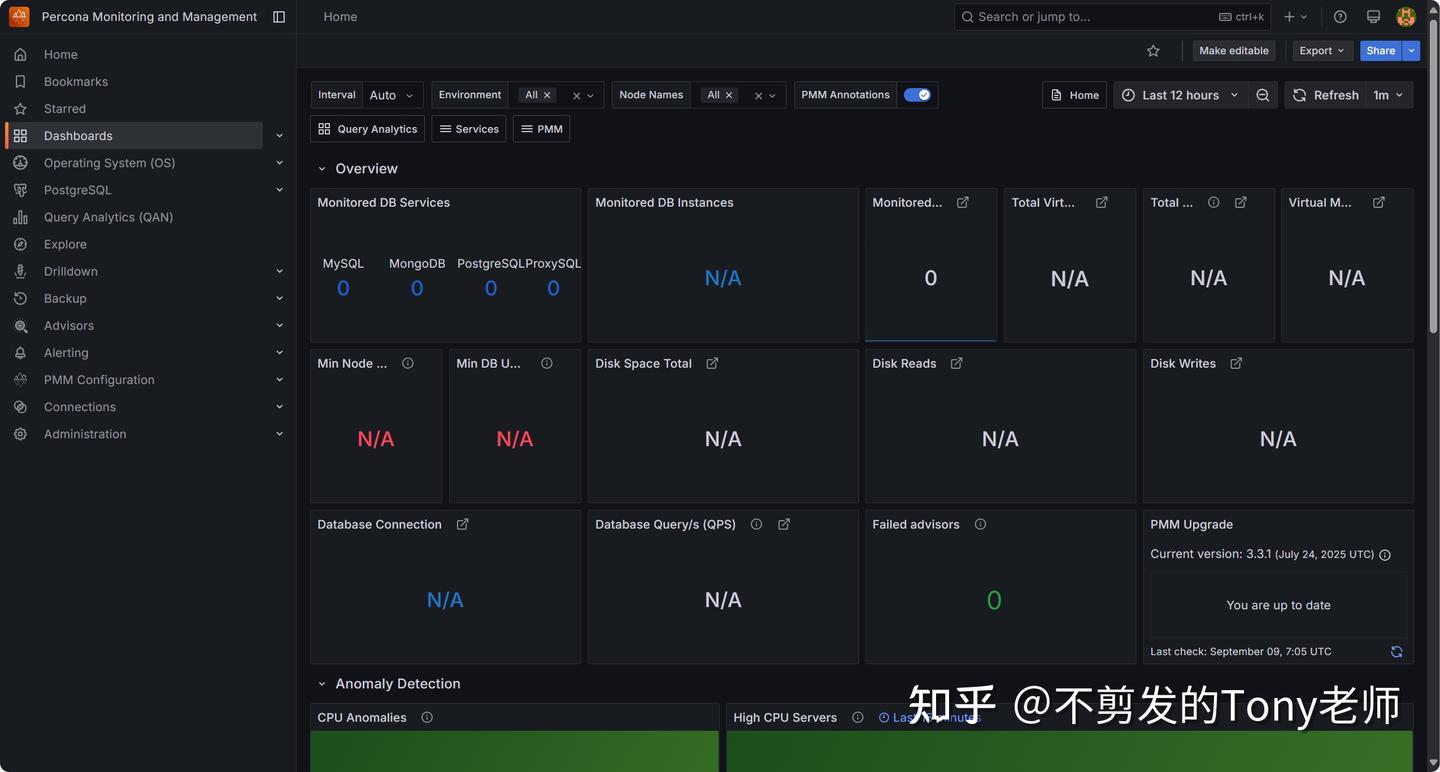This screenshot has width=1440, height=772.
Task: Show info for Total ... panel
Action: point(1213,202)
